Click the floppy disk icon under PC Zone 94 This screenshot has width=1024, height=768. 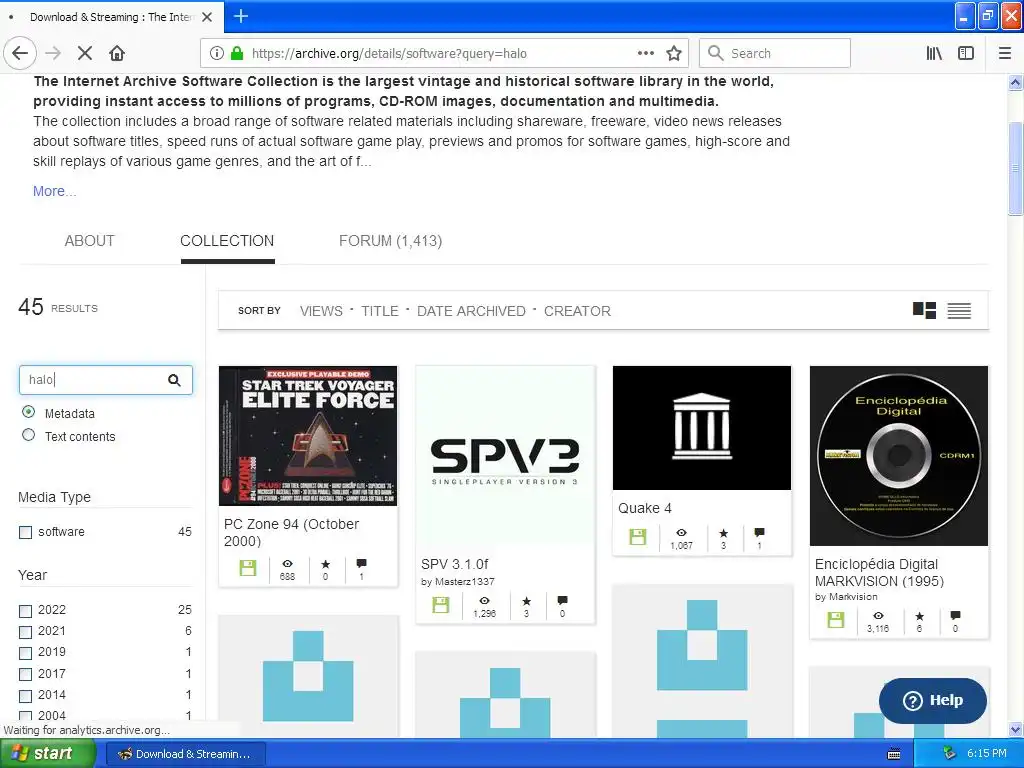[x=248, y=568]
